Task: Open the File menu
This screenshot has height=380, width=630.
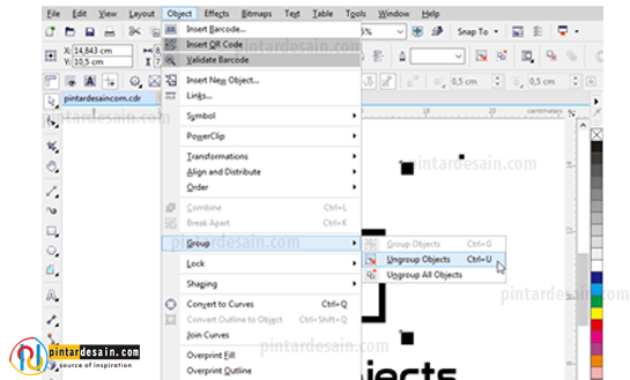Action: 53,14
